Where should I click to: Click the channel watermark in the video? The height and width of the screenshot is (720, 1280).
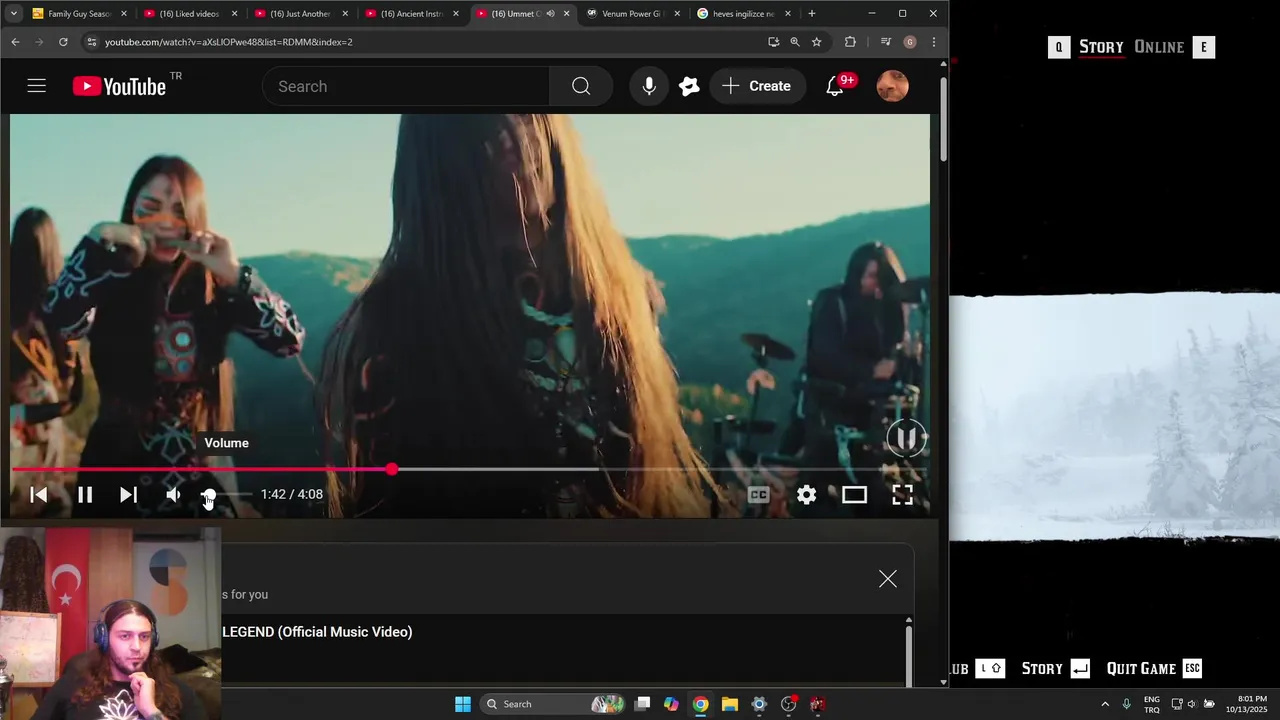click(x=906, y=438)
